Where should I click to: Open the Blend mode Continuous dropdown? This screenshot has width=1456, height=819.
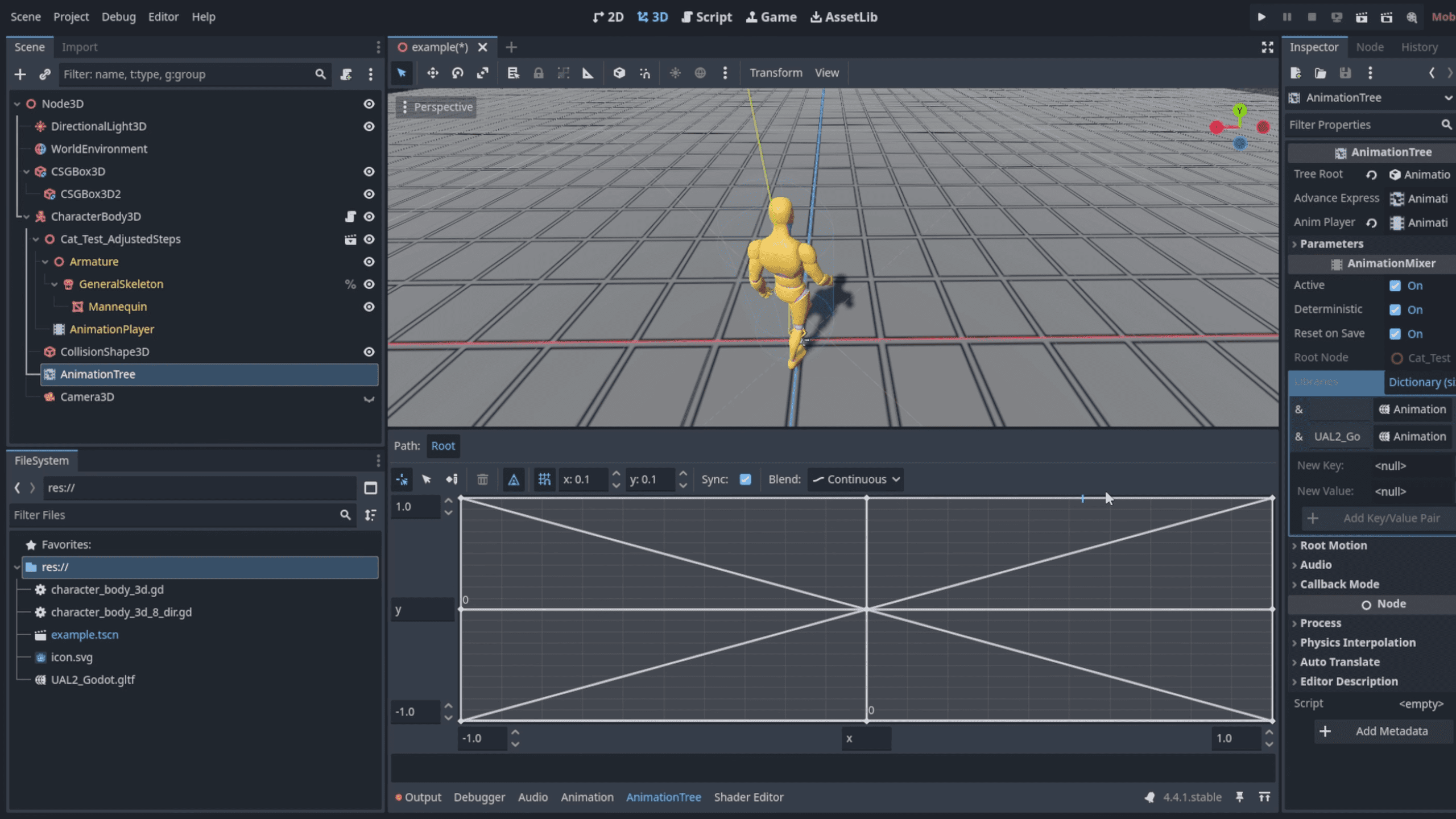[x=855, y=479]
